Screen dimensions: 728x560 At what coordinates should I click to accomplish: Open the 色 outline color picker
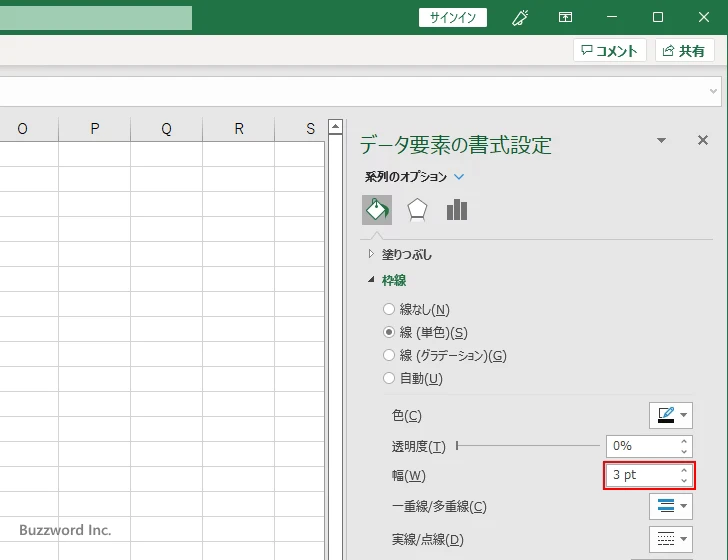tap(670, 415)
